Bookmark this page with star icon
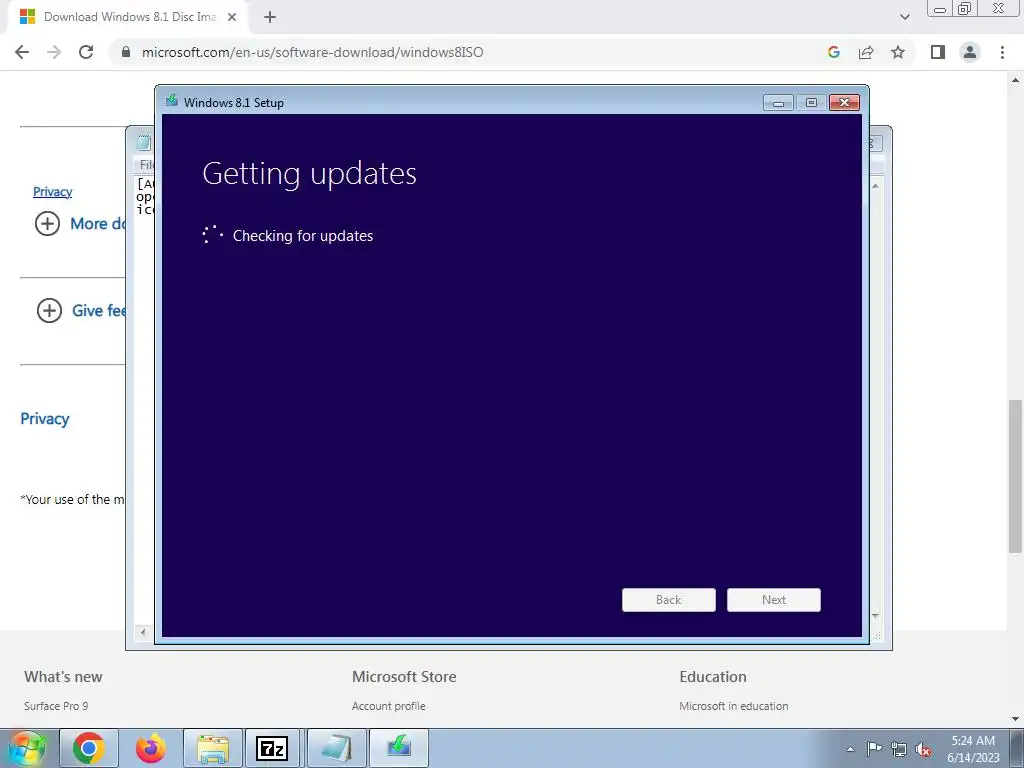Screen dimensions: 1024x768 click(x=898, y=52)
